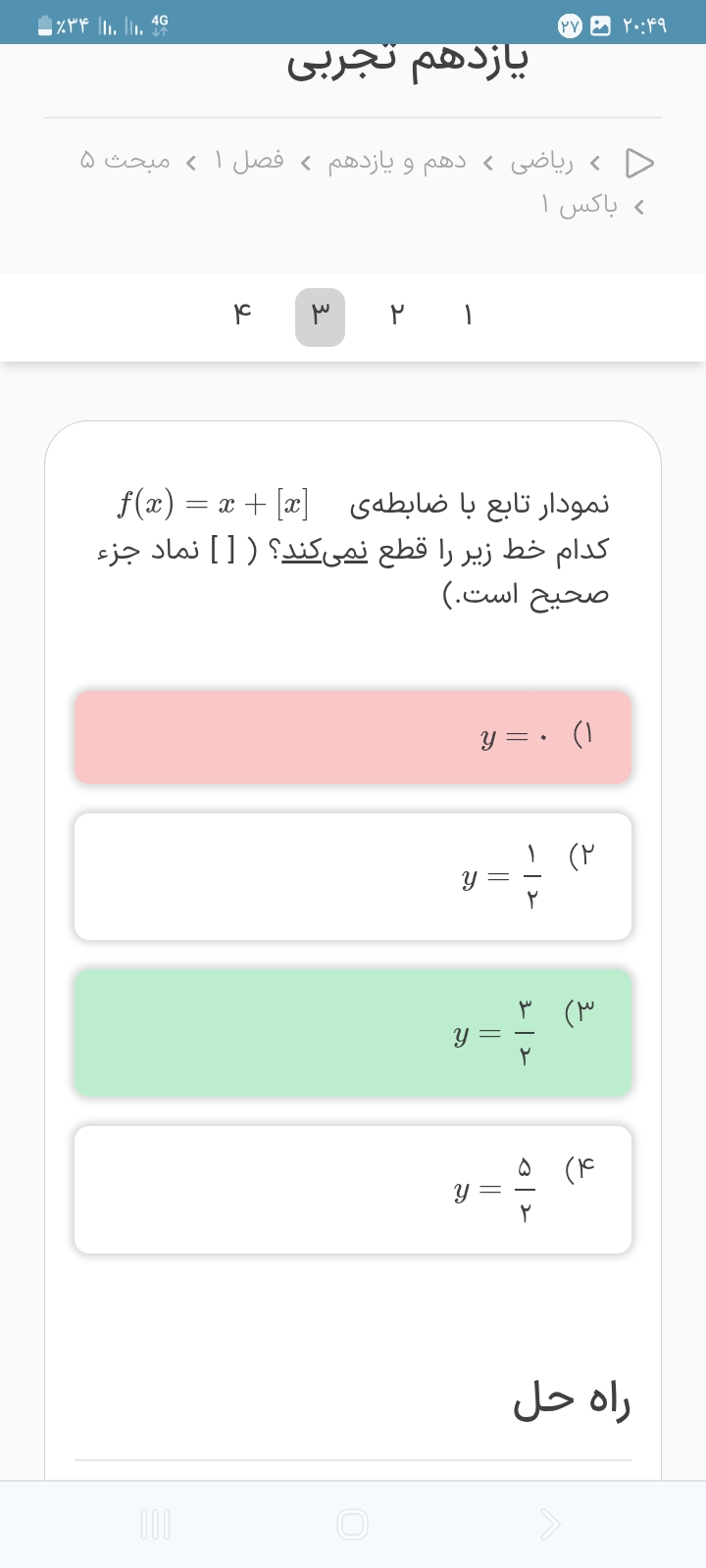Tap the راه حل solution heading
The width and height of the screenshot is (706, 1568).
572,1401
